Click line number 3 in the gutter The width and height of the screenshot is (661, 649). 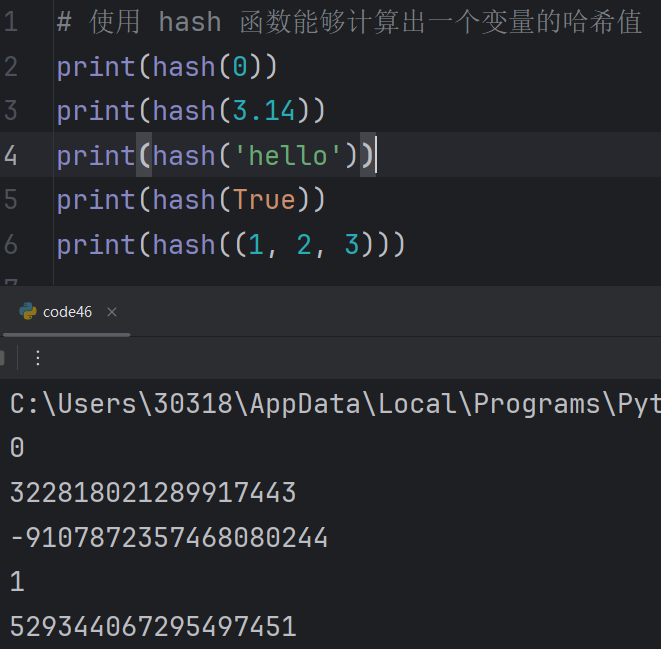10,111
